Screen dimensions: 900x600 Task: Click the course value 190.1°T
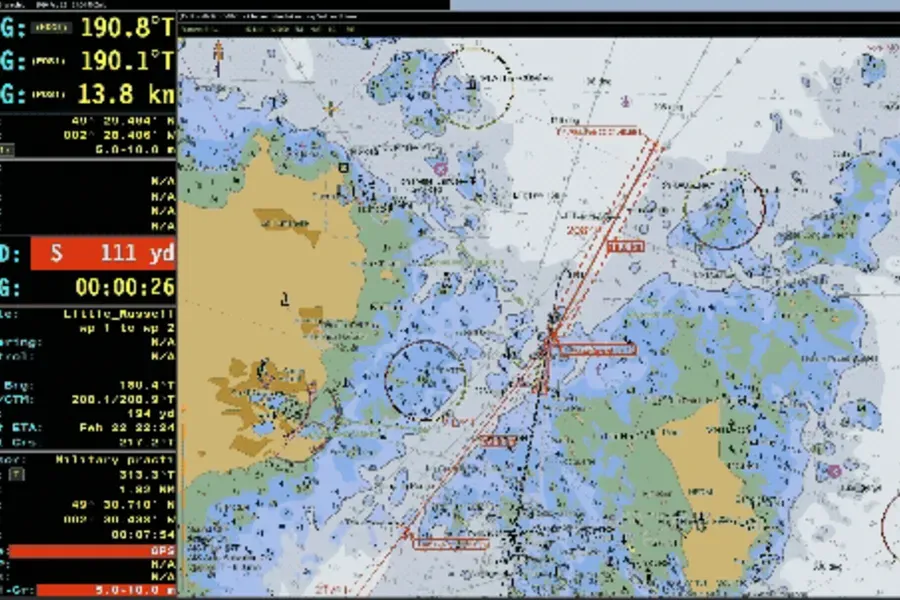126,60
